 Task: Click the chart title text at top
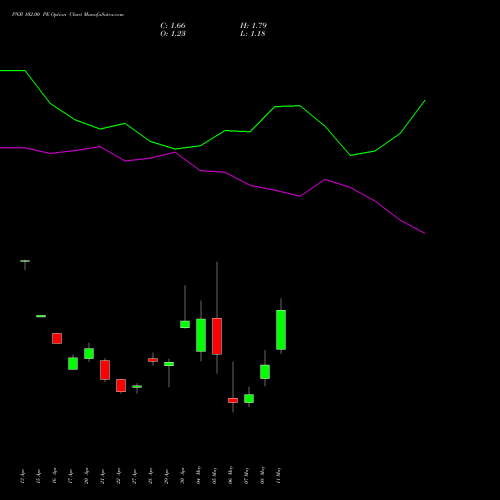pyautogui.click(x=68, y=15)
